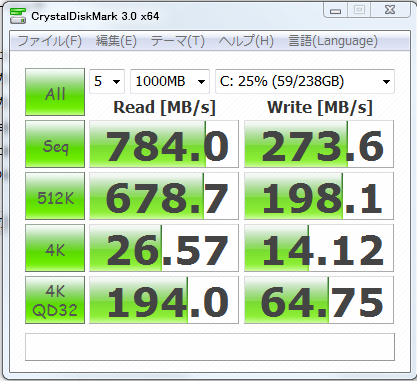The image size is (417, 381).
Task: Start the Seq benchmark test
Action: tap(55, 144)
